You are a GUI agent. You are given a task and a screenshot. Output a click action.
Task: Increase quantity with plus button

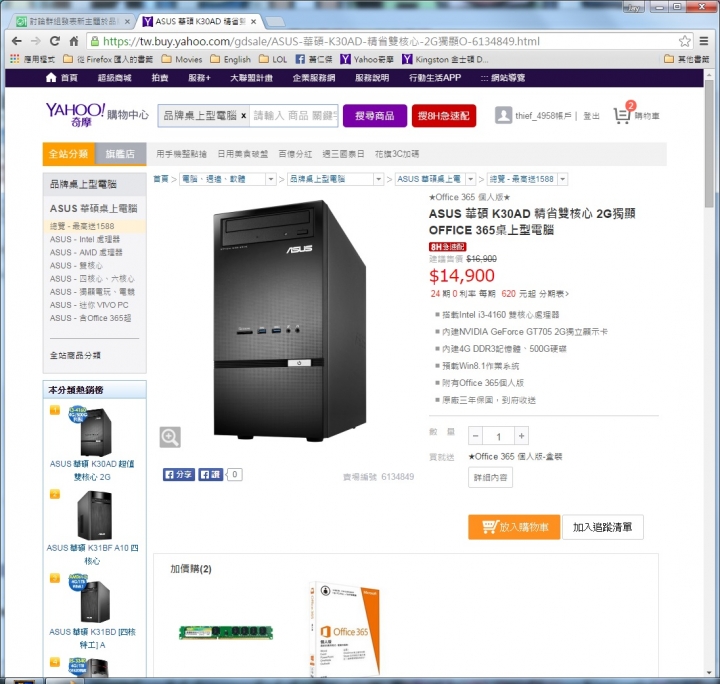point(521,436)
